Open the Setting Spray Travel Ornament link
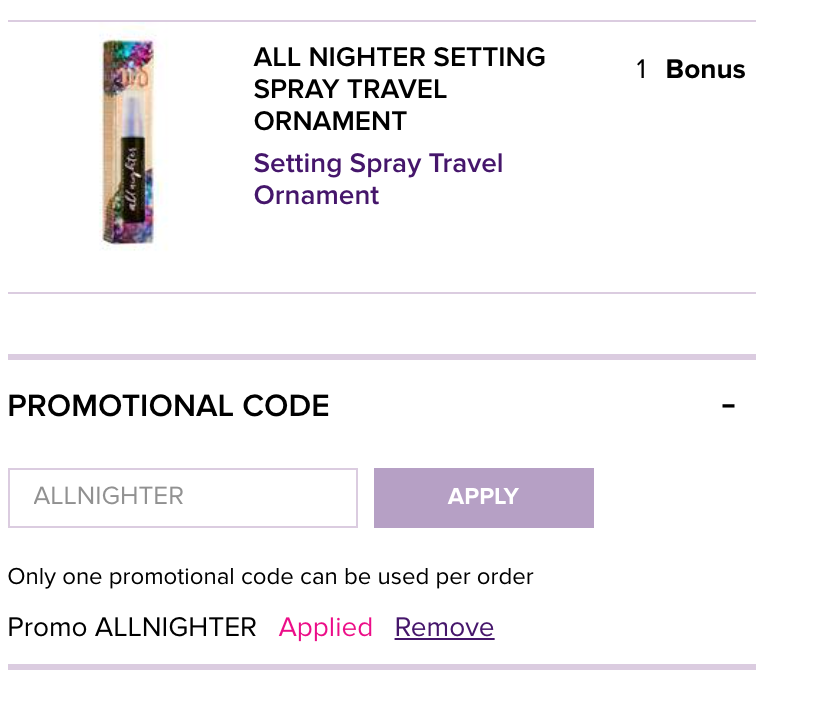This screenshot has height=704, width=818. [378, 179]
